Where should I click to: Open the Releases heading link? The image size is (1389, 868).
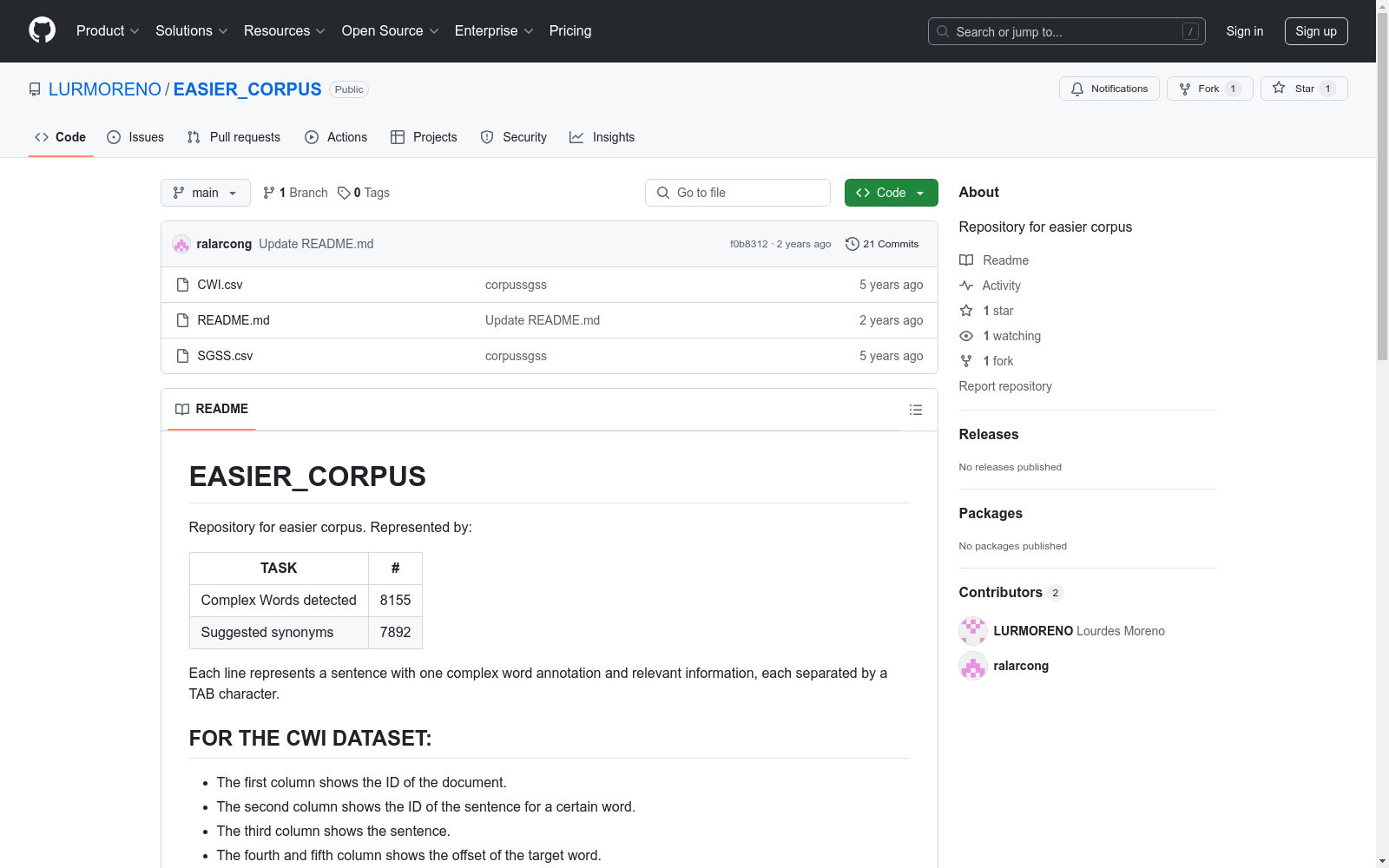click(x=989, y=434)
